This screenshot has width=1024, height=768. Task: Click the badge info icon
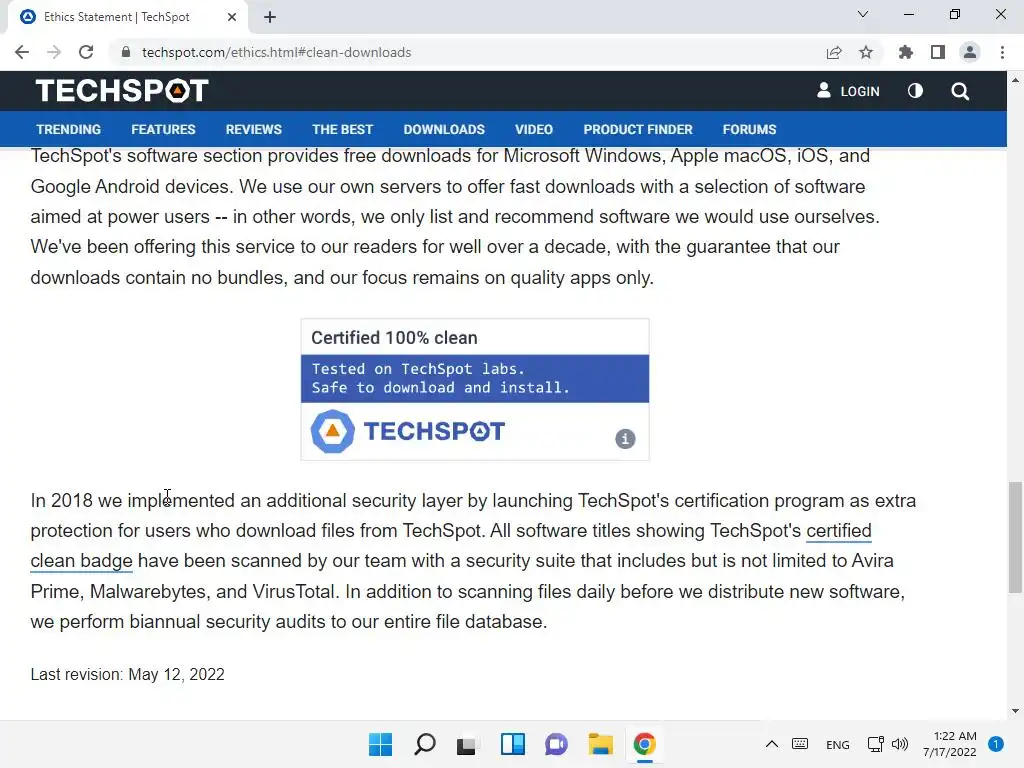pyautogui.click(x=625, y=439)
